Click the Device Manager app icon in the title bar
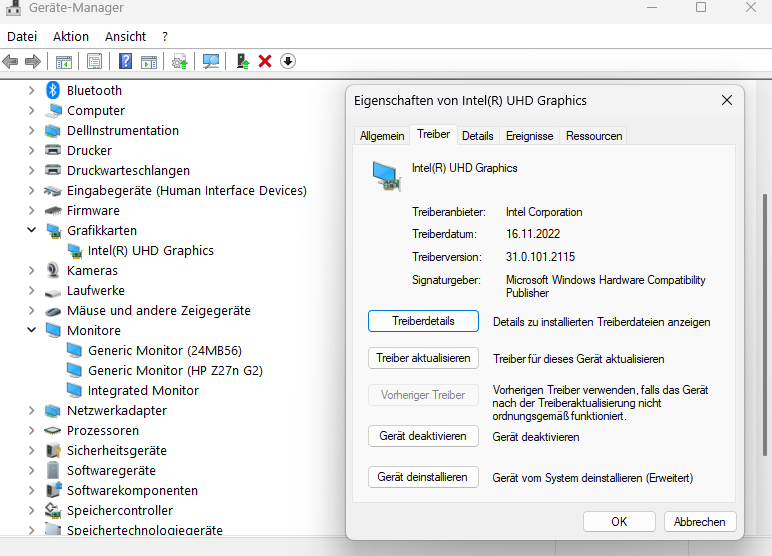Image resolution: width=772 pixels, height=556 pixels. pos(13,7)
